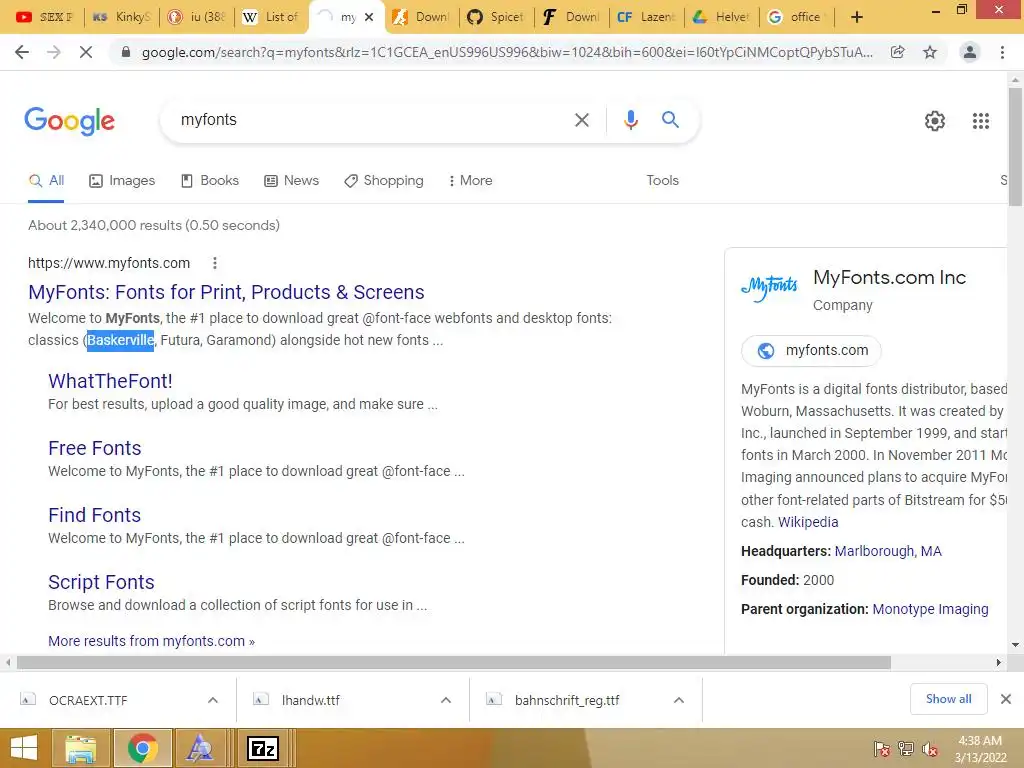Open Chrome three-dot menu
The width and height of the screenshot is (1024, 768).
pyautogui.click(x=1002, y=52)
